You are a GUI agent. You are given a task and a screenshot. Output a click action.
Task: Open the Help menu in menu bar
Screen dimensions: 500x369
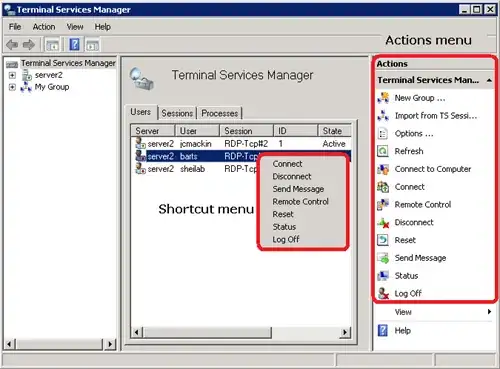102,27
